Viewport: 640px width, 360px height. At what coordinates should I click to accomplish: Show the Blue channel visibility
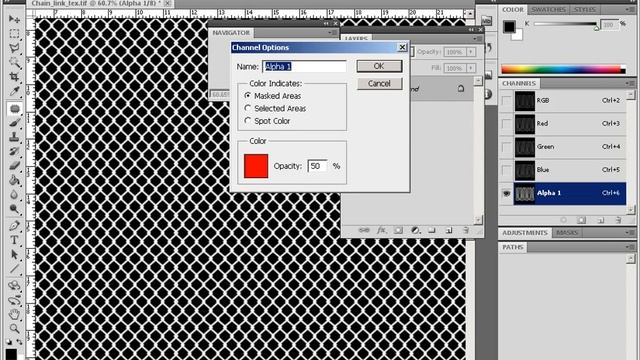pos(506,170)
